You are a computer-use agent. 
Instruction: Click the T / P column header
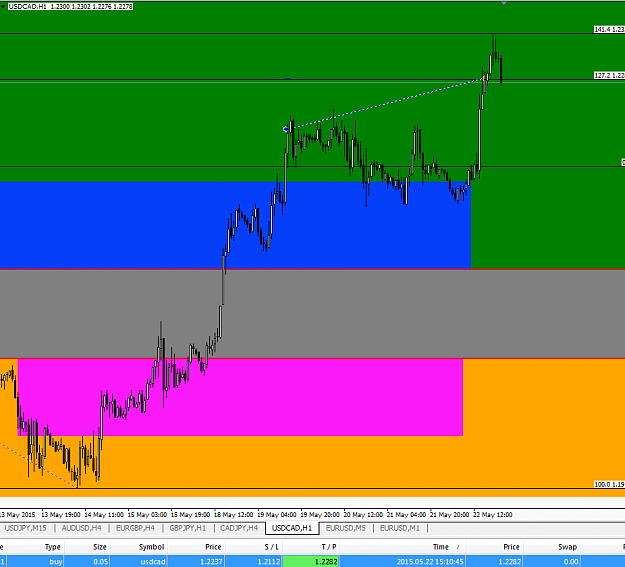pyautogui.click(x=329, y=547)
